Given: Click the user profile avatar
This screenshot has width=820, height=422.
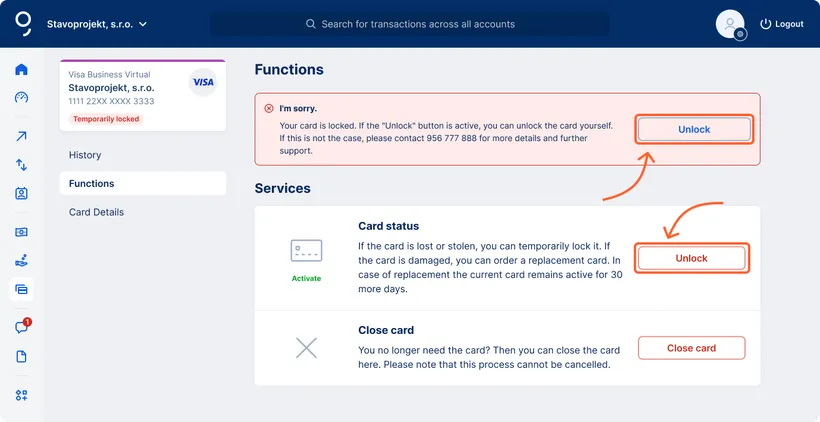Looking at the screenshot, I should point(730,24).
